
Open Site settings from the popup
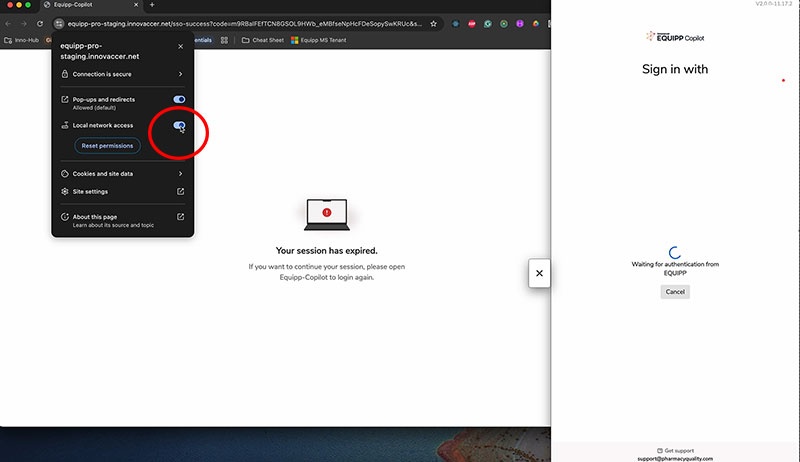coord(122,192)
